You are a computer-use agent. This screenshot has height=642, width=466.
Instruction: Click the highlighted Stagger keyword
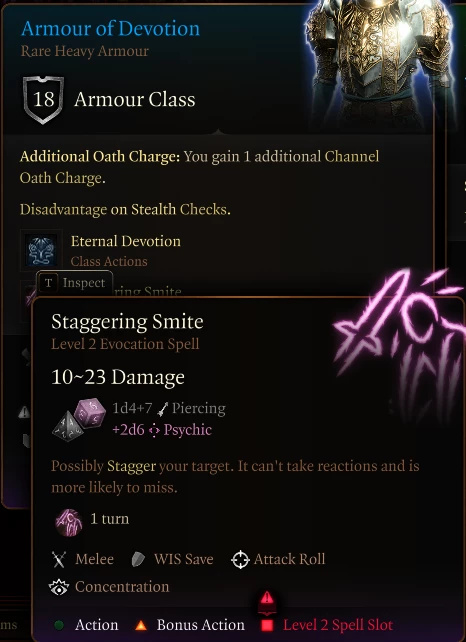131,466
